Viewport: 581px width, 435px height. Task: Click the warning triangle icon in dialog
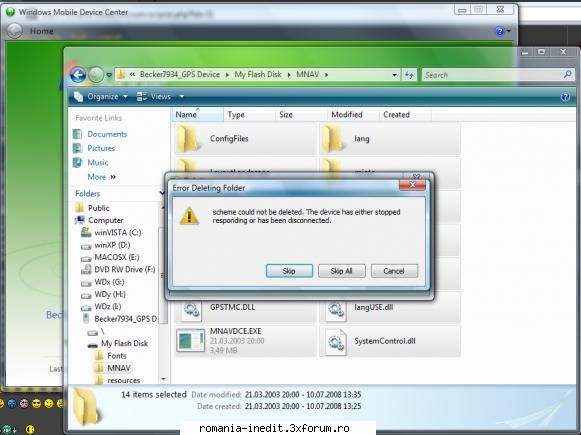(x=189, y=216)
